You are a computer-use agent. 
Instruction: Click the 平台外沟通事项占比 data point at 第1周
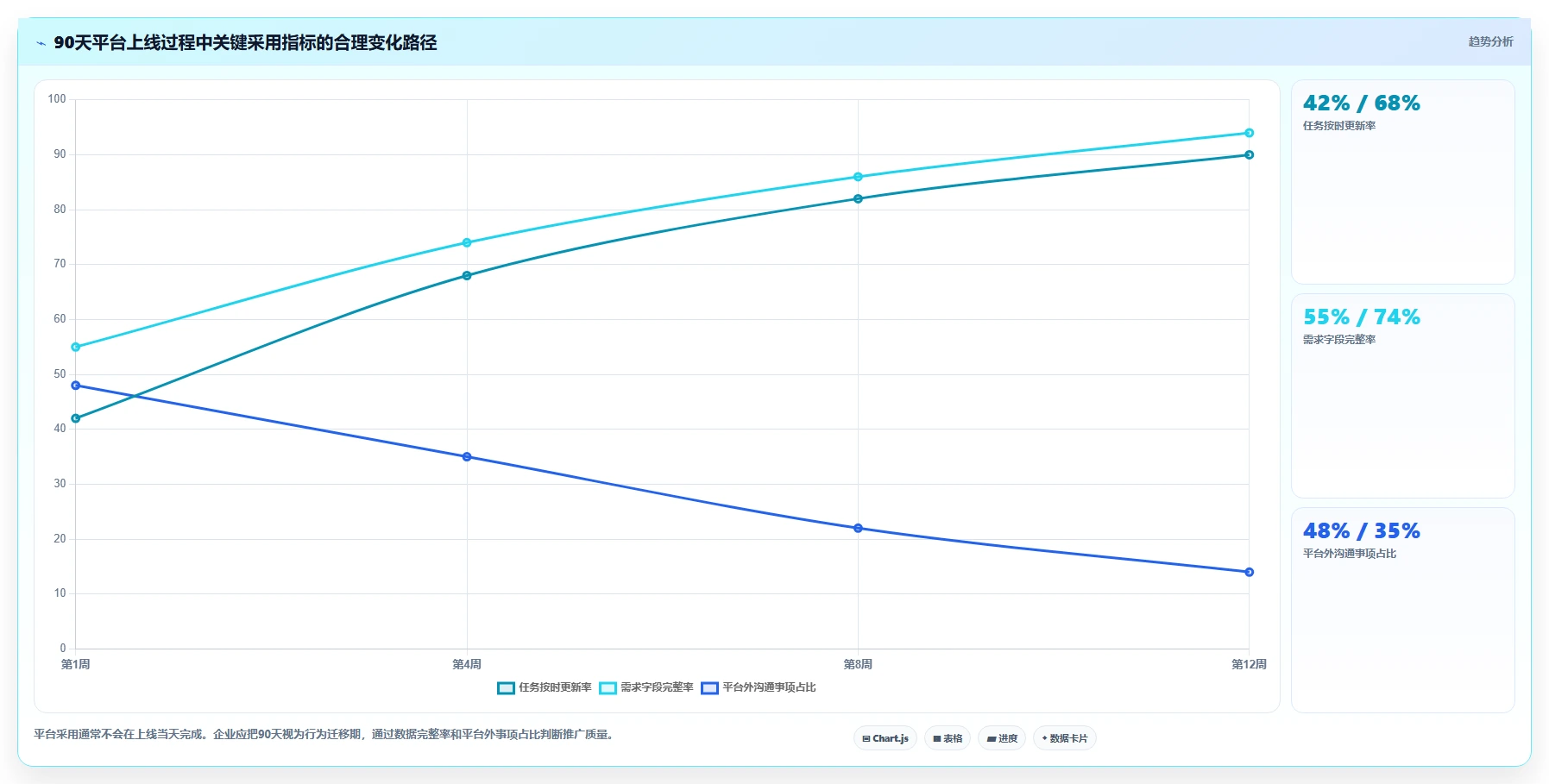coord(76,386)
